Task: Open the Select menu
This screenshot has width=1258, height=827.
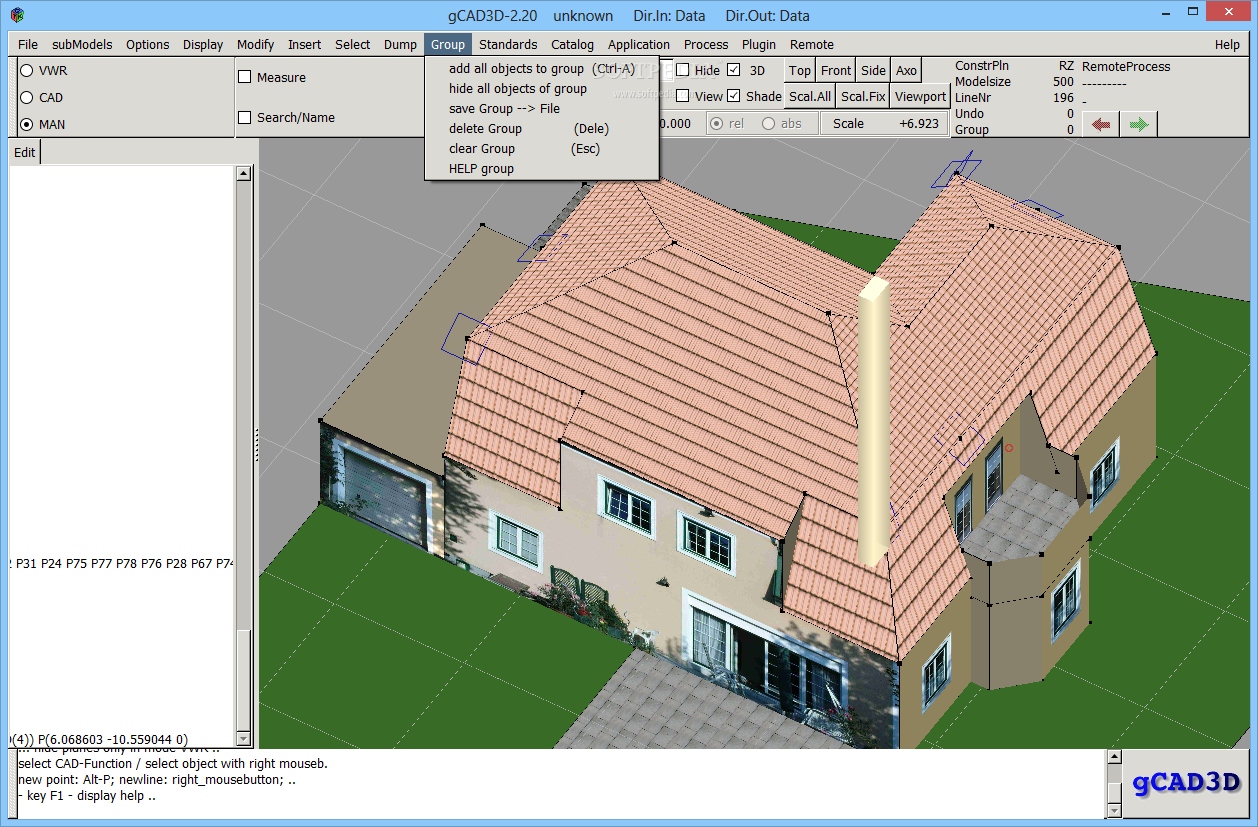Action: 352,44
